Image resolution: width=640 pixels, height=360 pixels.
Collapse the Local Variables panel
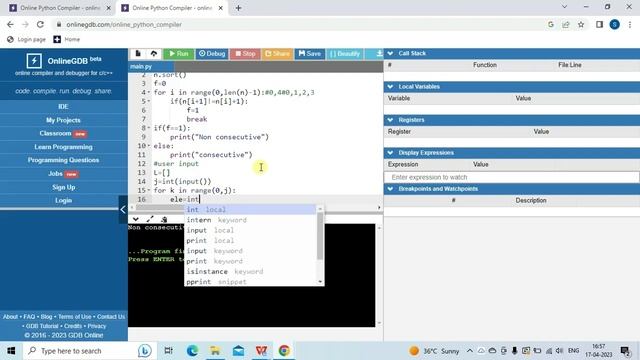coord(390,87)
